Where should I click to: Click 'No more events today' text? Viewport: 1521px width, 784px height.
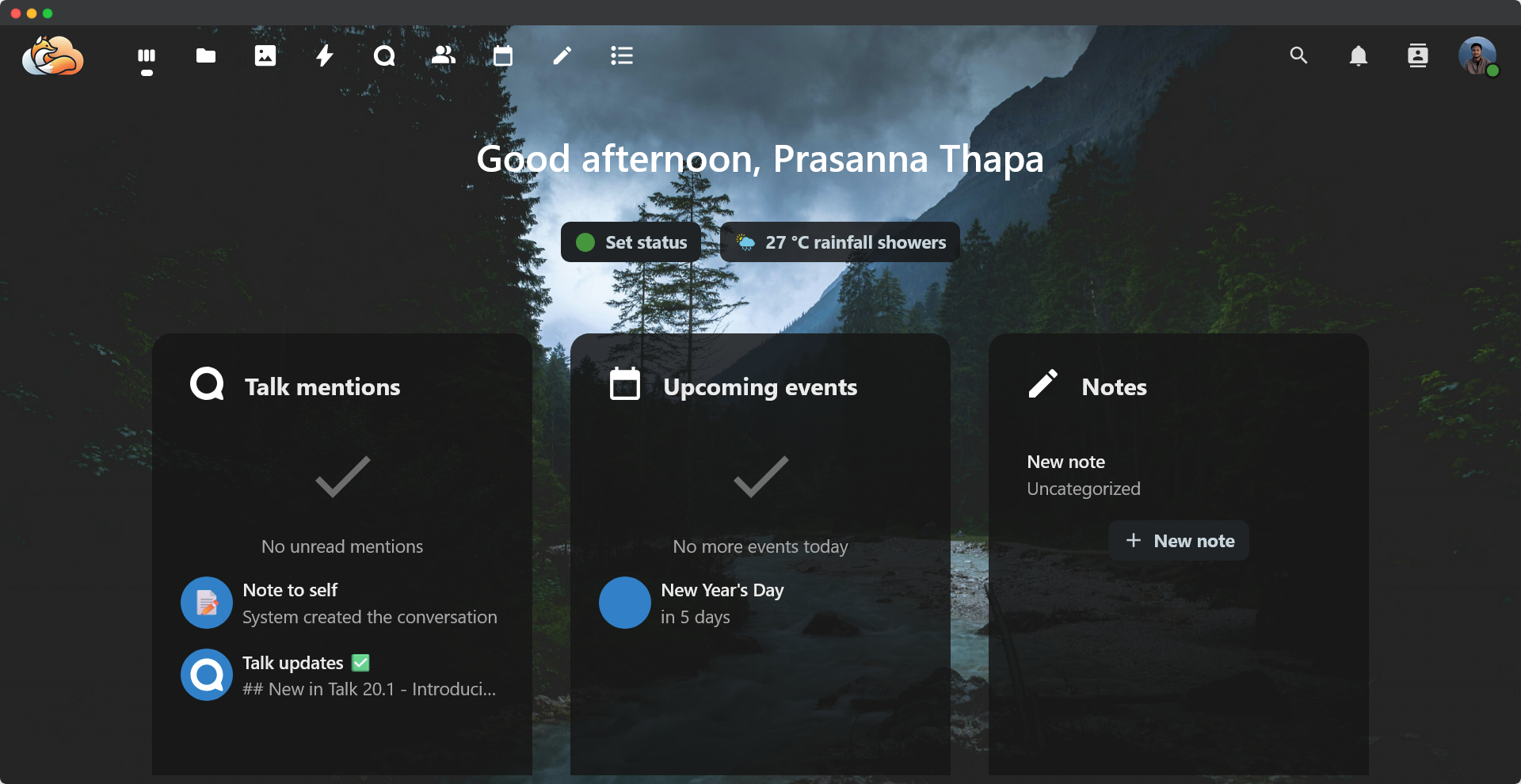click(x=760, y=546)
